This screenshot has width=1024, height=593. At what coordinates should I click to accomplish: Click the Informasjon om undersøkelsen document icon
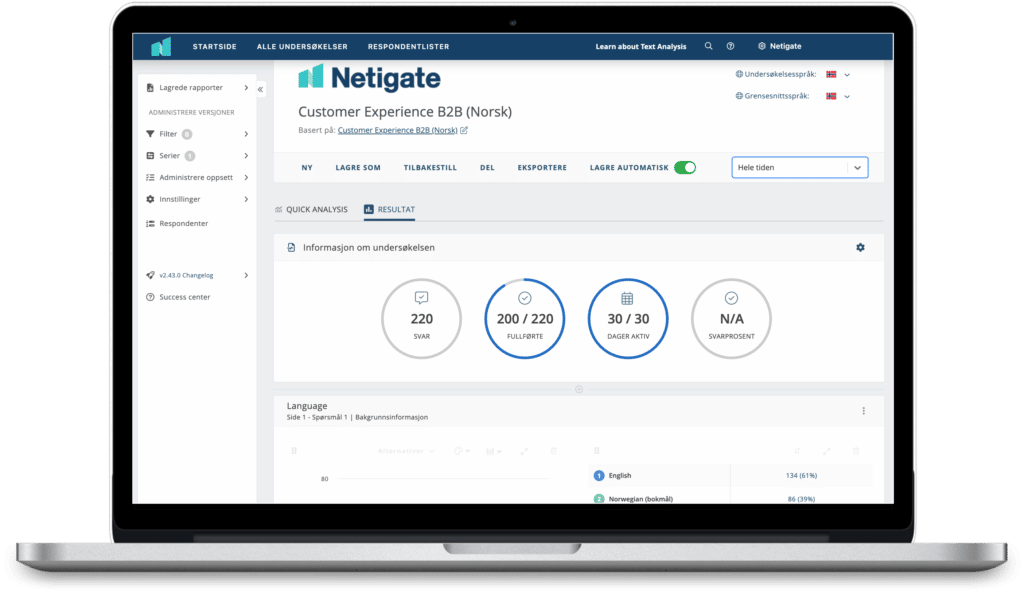[x=291, y=248]
